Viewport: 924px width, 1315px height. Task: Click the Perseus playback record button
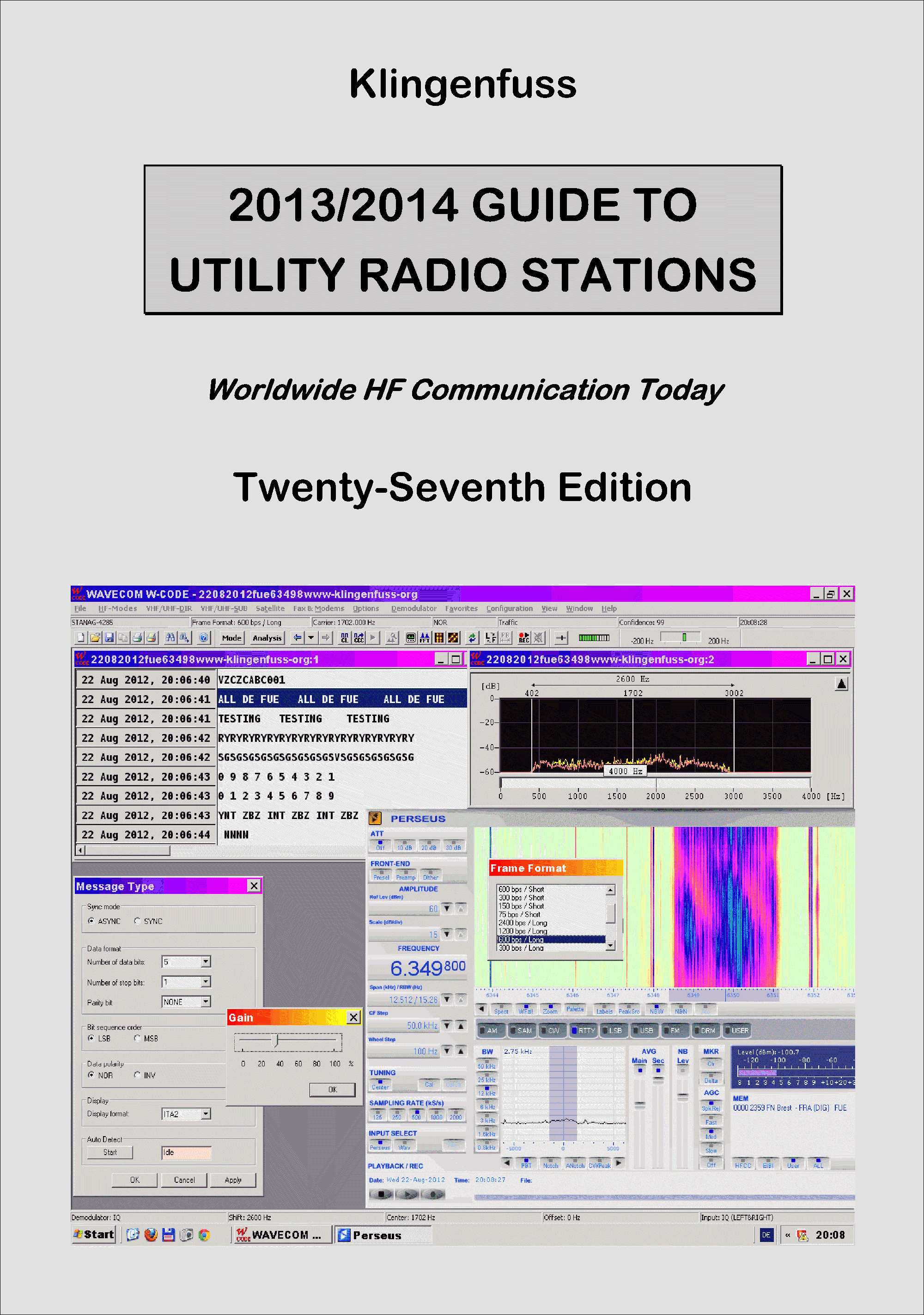(433, 1193)
